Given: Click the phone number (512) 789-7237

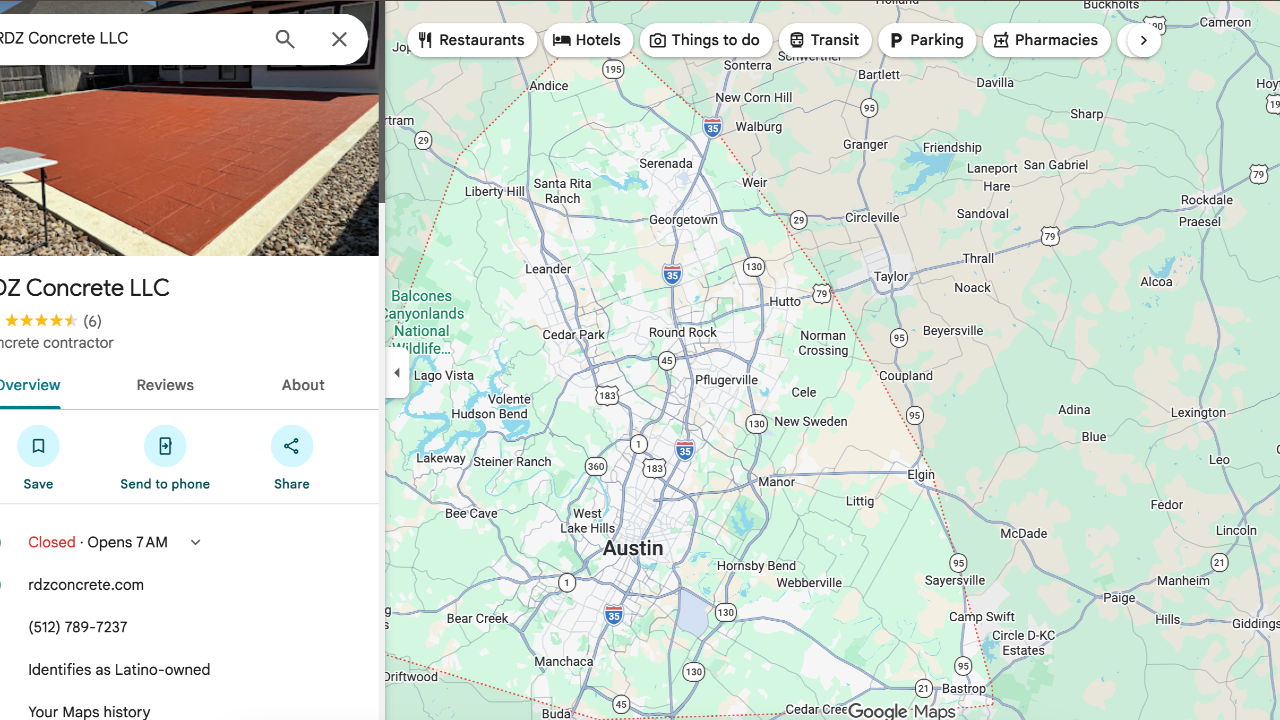Looking at the screenshot, I should click(78, 627).
